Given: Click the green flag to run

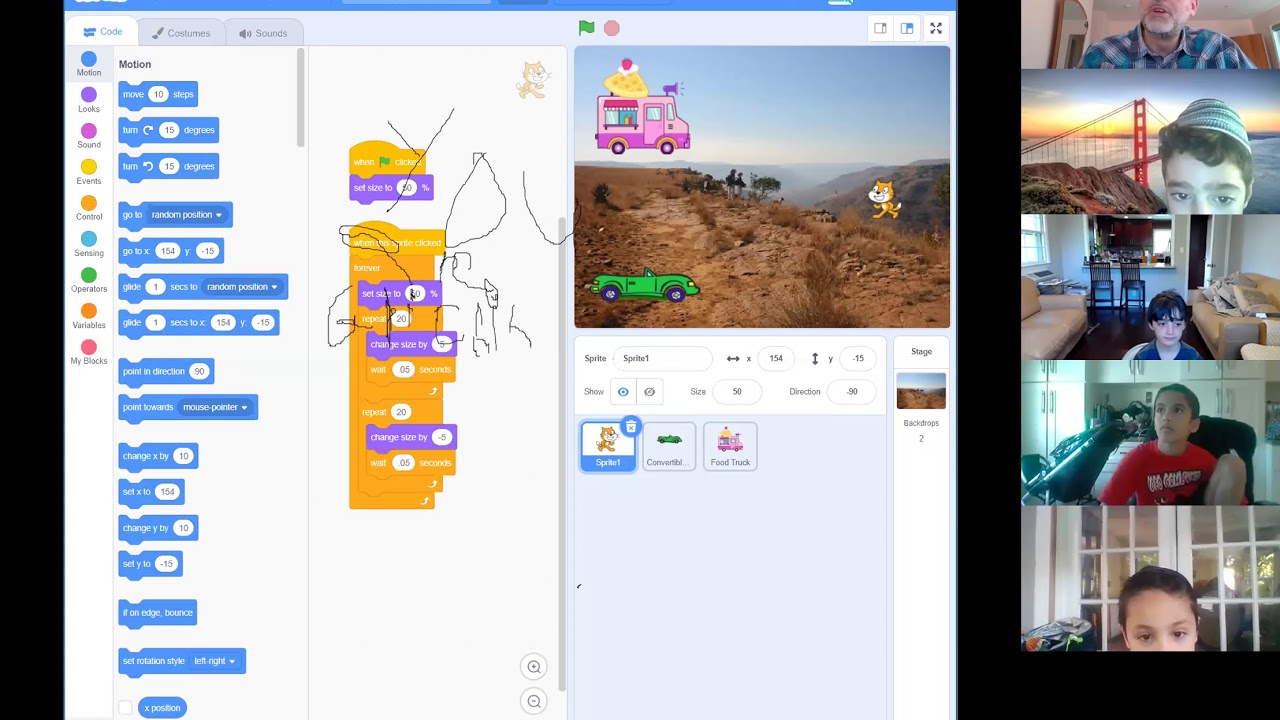Looking at the screenshot, I should coord(587,28).
